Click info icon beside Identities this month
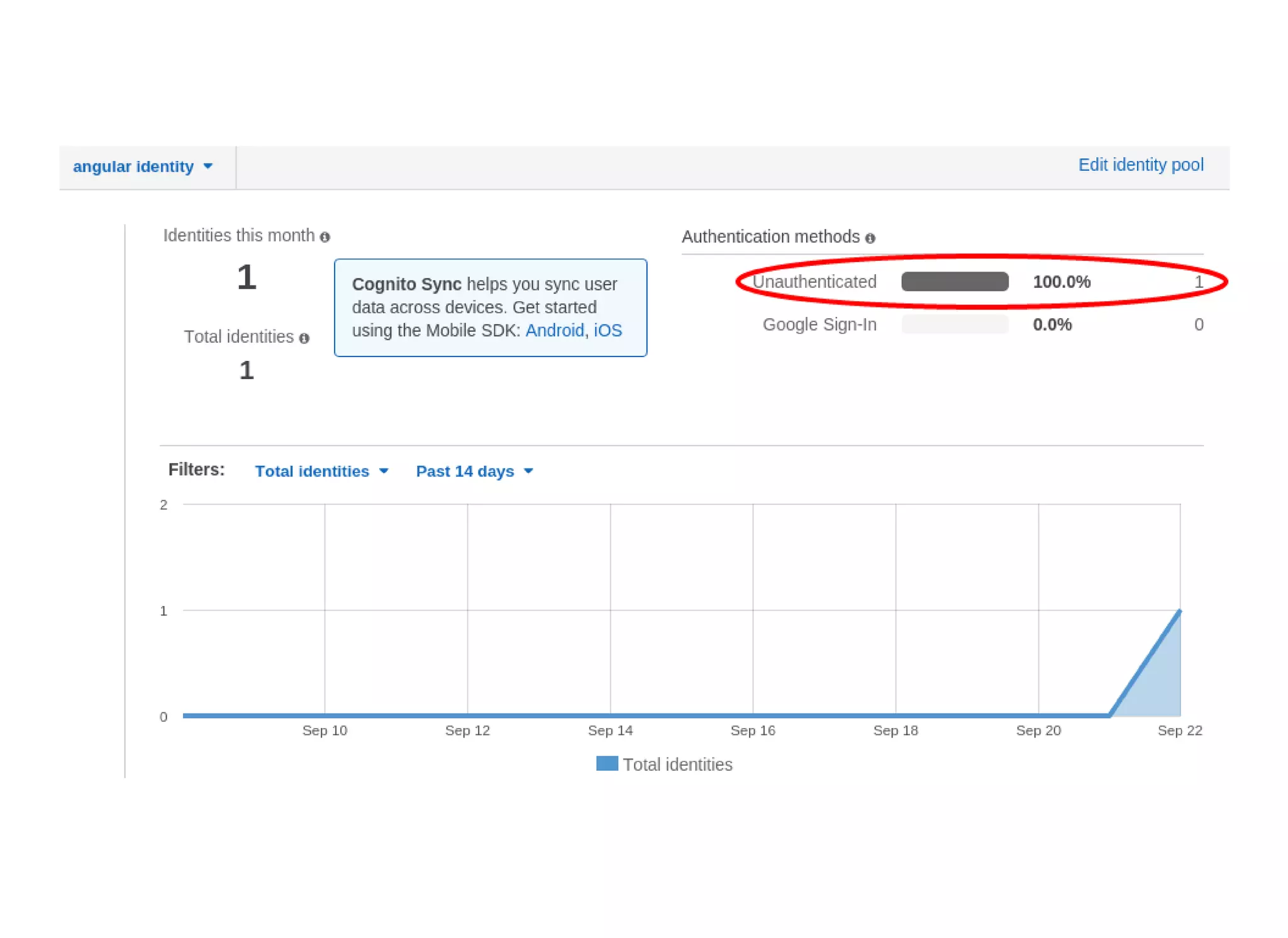Screen dimensions: 1288x938 (x=325, y=237)
